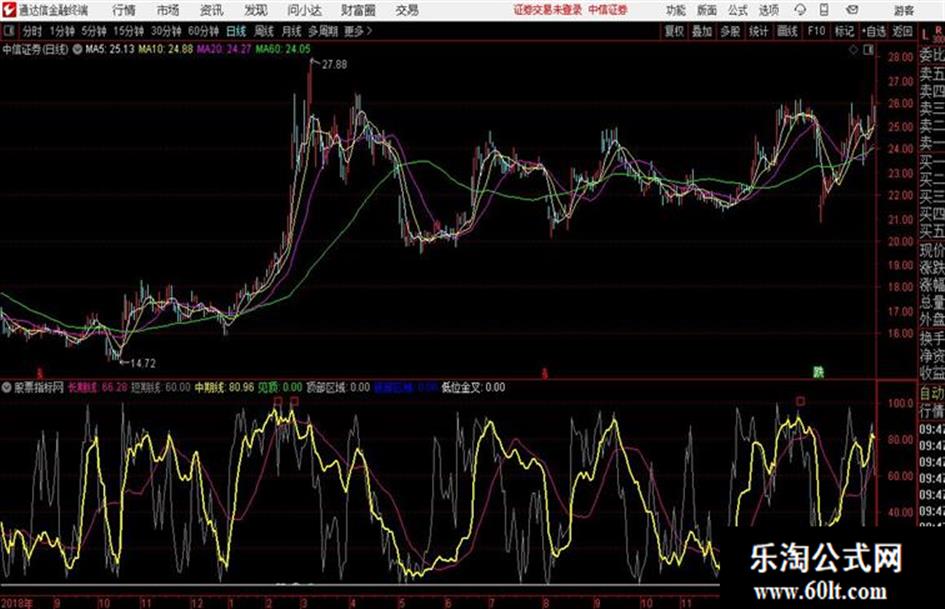Open the 问小达 menu

click(x=304, y=10)
